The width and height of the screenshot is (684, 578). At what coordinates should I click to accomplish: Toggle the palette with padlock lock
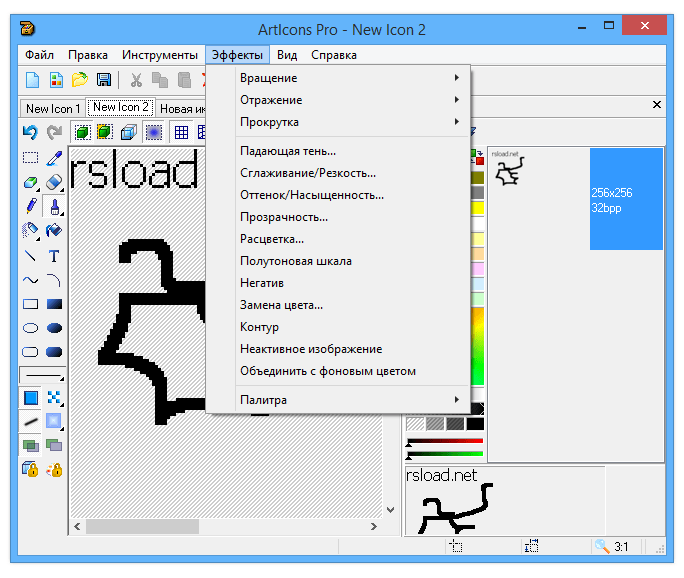click(54, 470)
